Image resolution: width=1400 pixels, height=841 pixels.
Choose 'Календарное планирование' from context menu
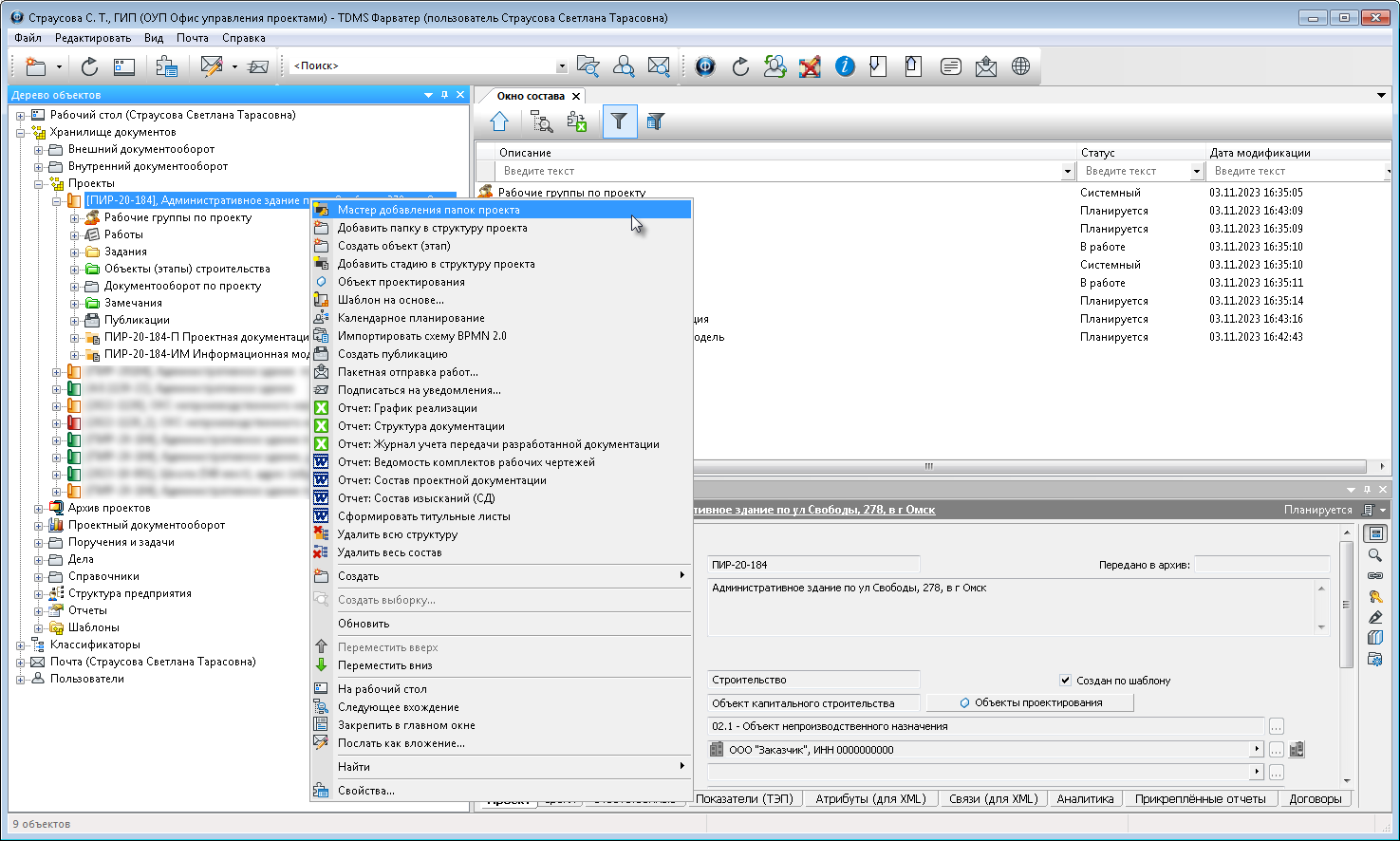tap(411, 318)
